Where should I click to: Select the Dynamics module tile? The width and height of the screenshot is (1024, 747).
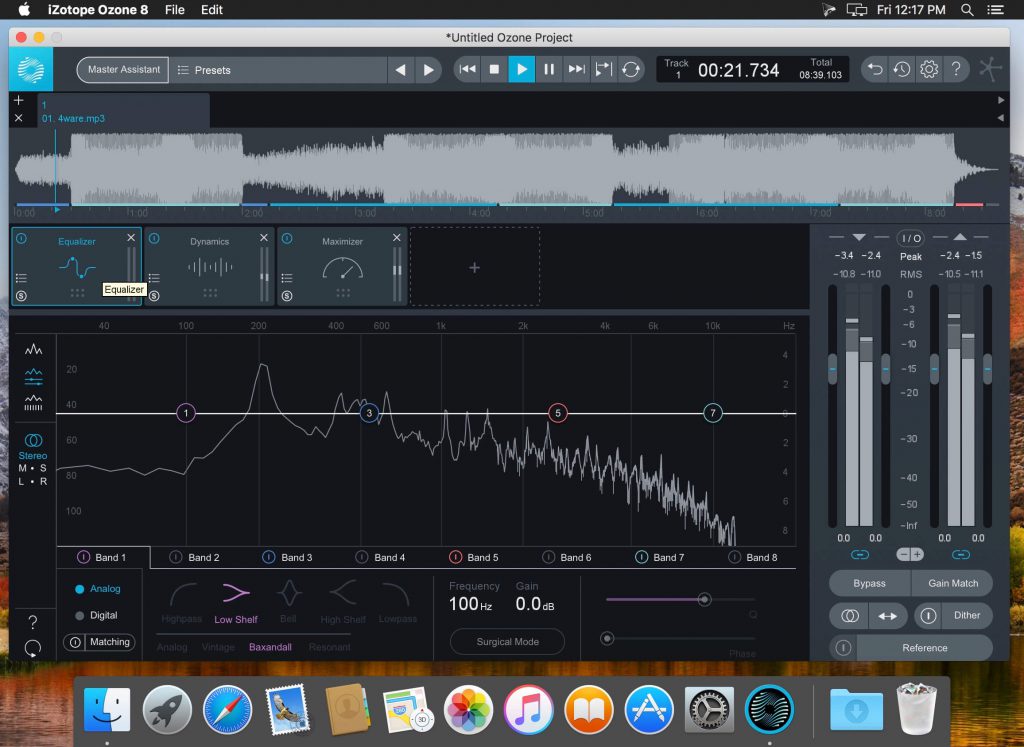click(x=210, y=265)
